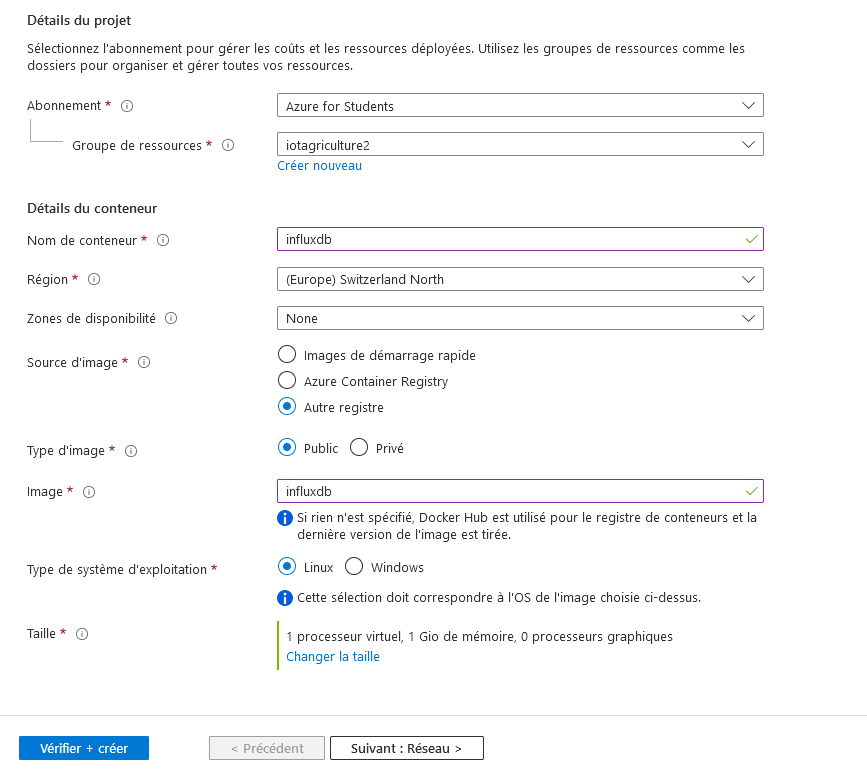Click in the Image input field

[520, 491]
